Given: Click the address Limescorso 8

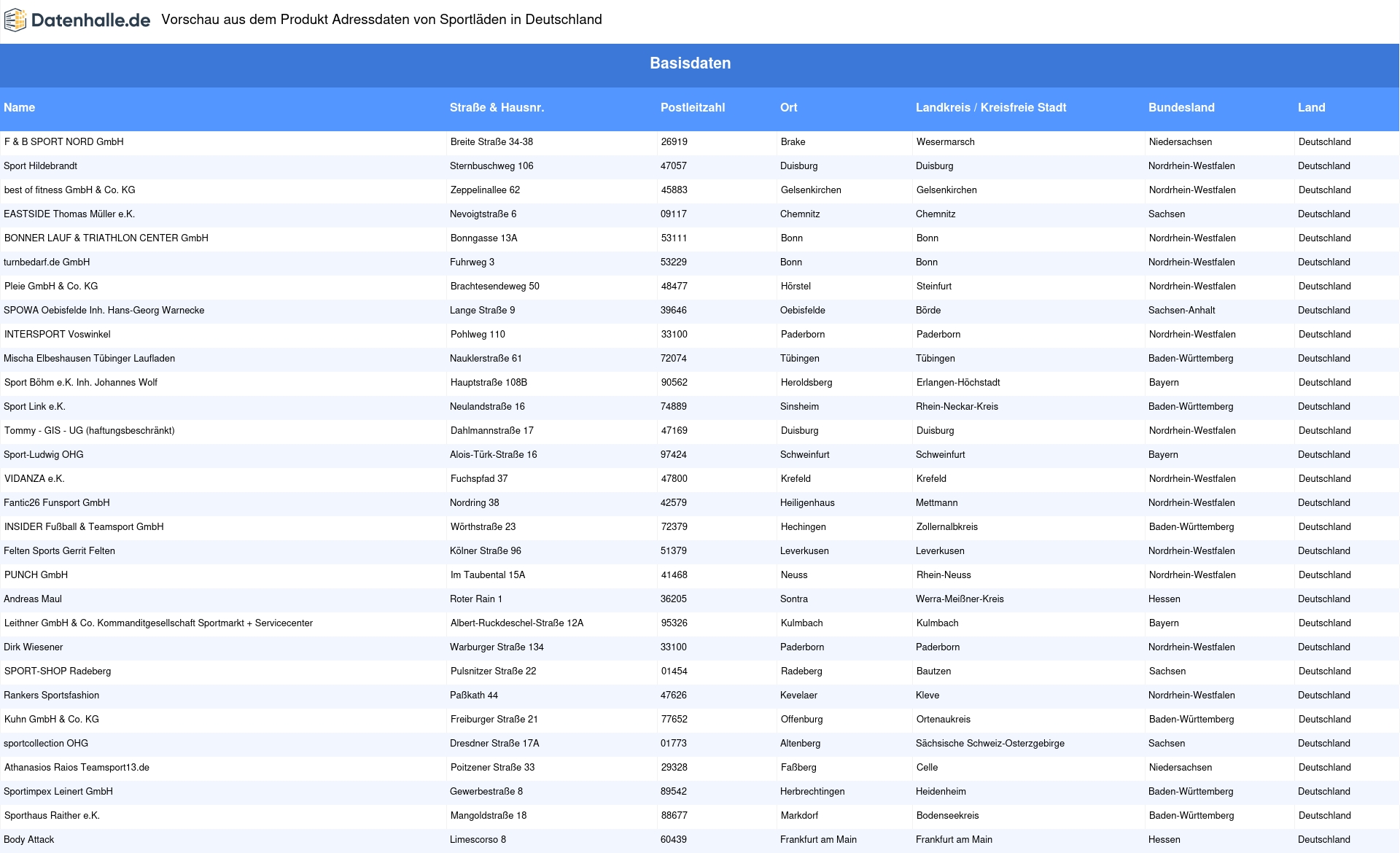Looking at the screenshot, I should click(478, 839).
